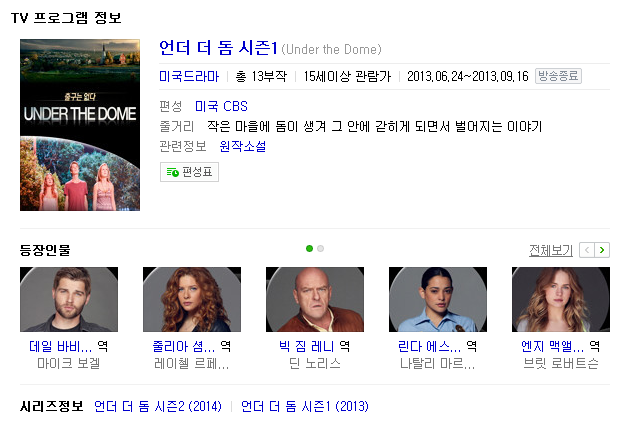Open actor 딘 노리스 name
Image resolution: width=628 pixels, height=421 pixels.
coord(315,363)
